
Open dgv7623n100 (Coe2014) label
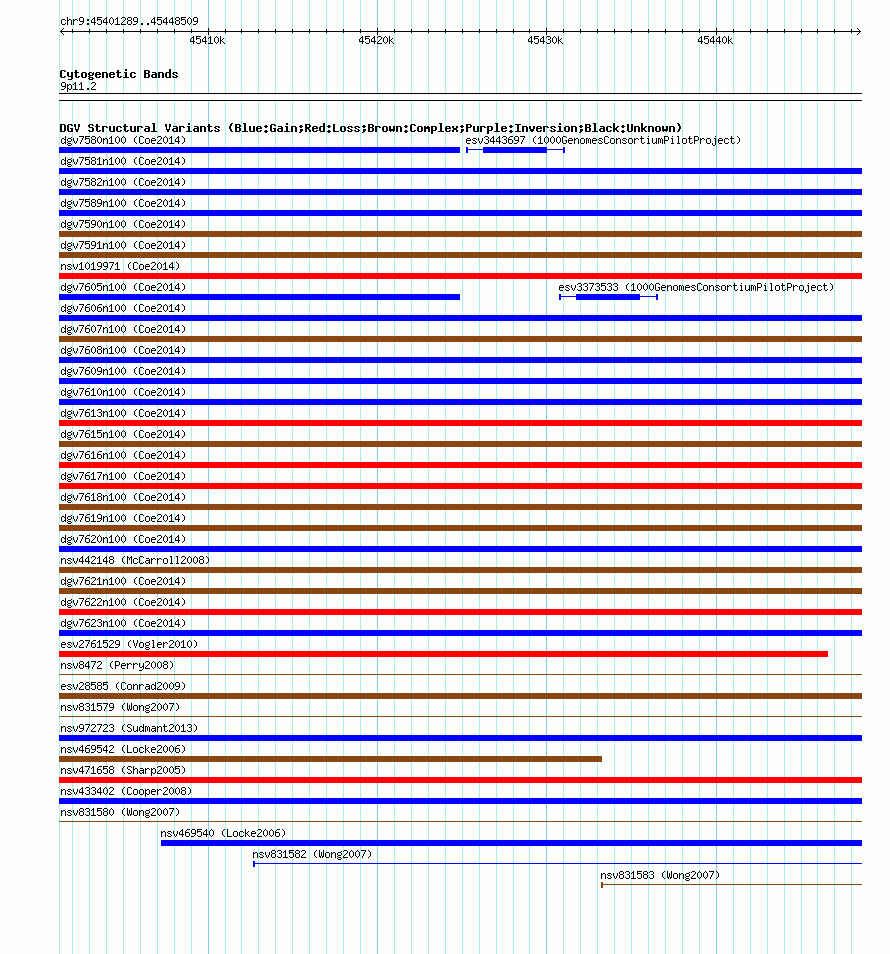click(x=123, y=623)
